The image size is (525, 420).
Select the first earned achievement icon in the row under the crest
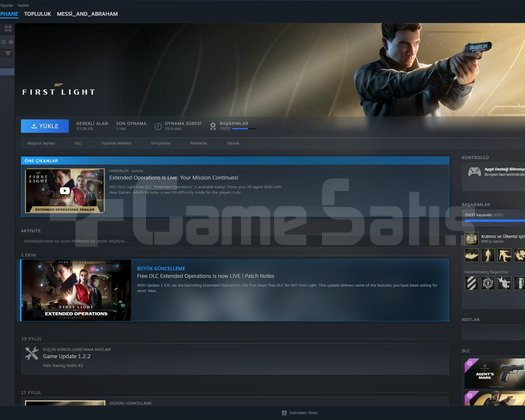471,255
